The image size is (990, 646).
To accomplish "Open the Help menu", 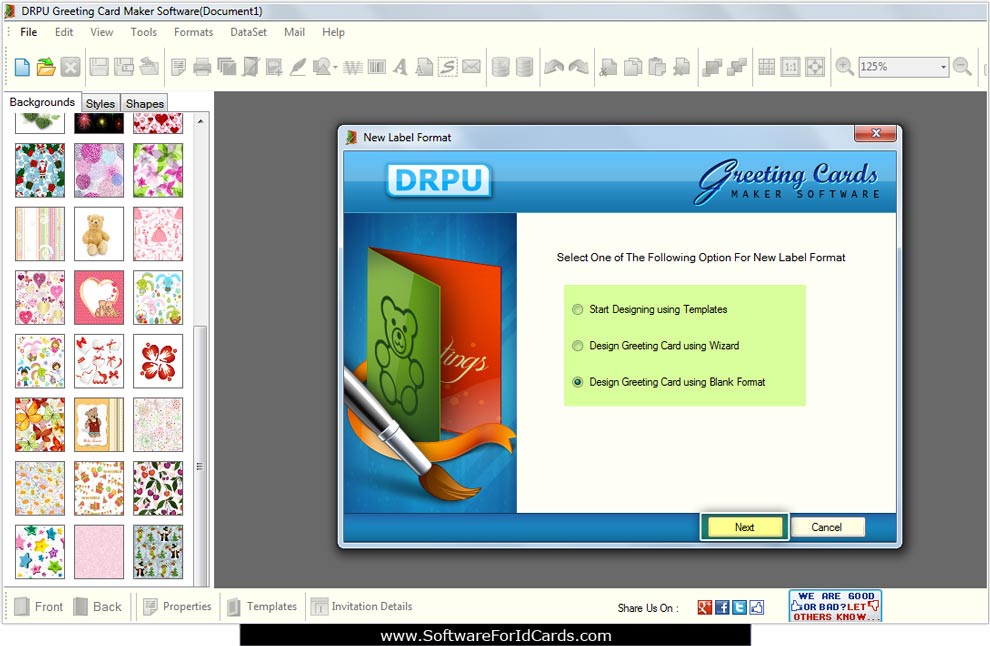I will [333, 32].
